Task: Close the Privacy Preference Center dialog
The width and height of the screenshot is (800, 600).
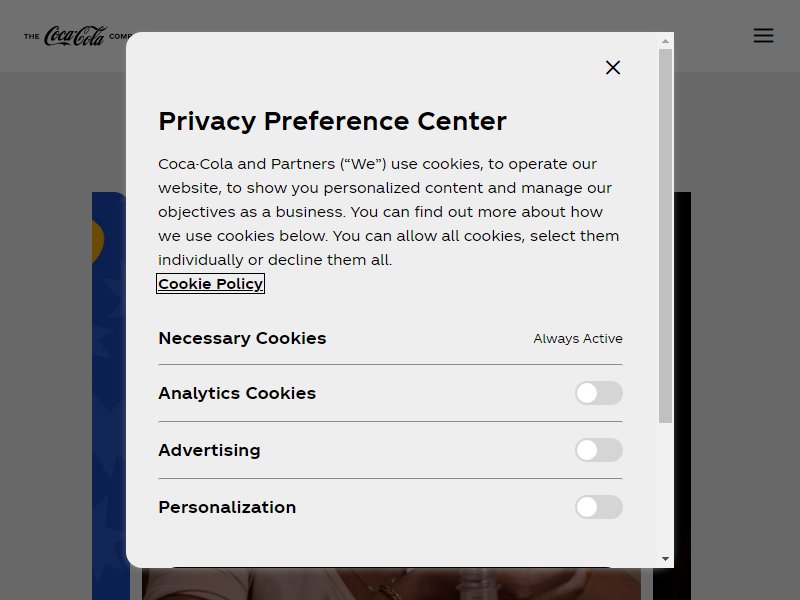Action: [613, 67]
